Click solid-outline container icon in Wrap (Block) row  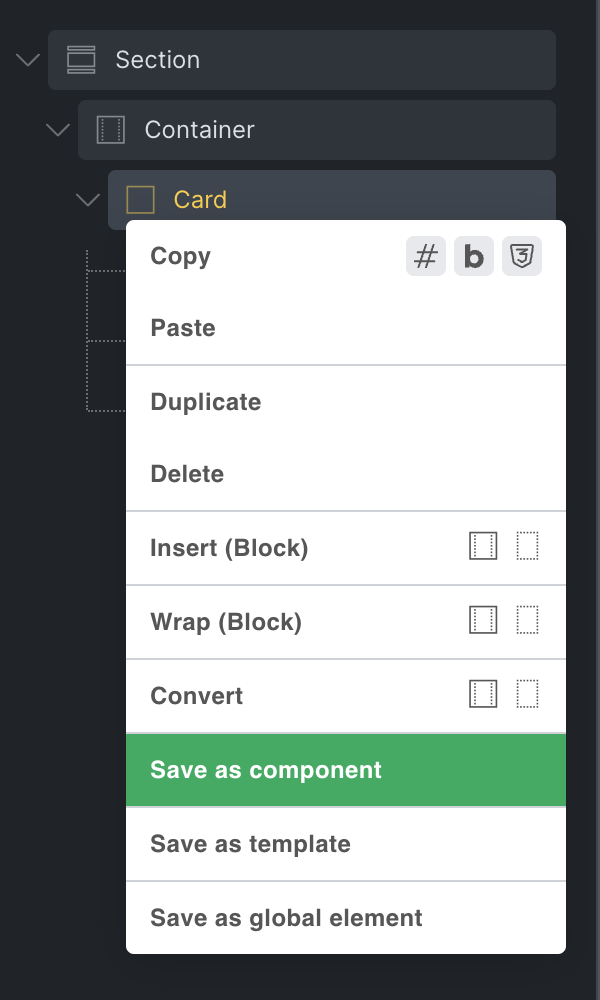(x=483, y=621)
